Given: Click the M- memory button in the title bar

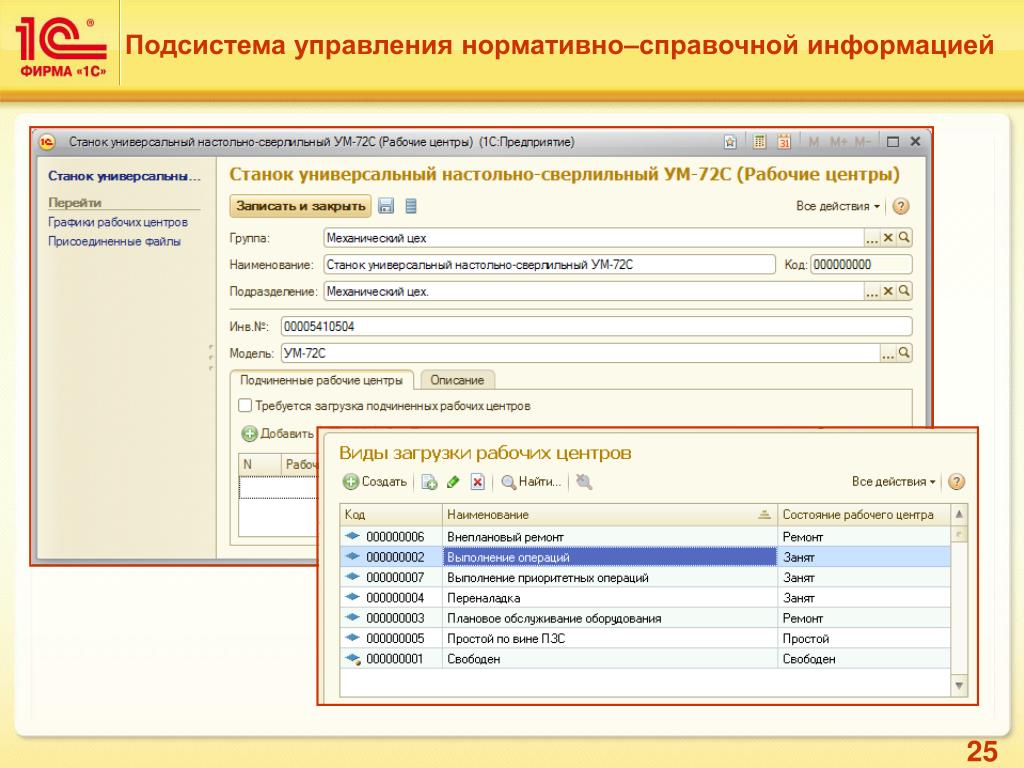Looking at the screenshot, I should 862,142.
